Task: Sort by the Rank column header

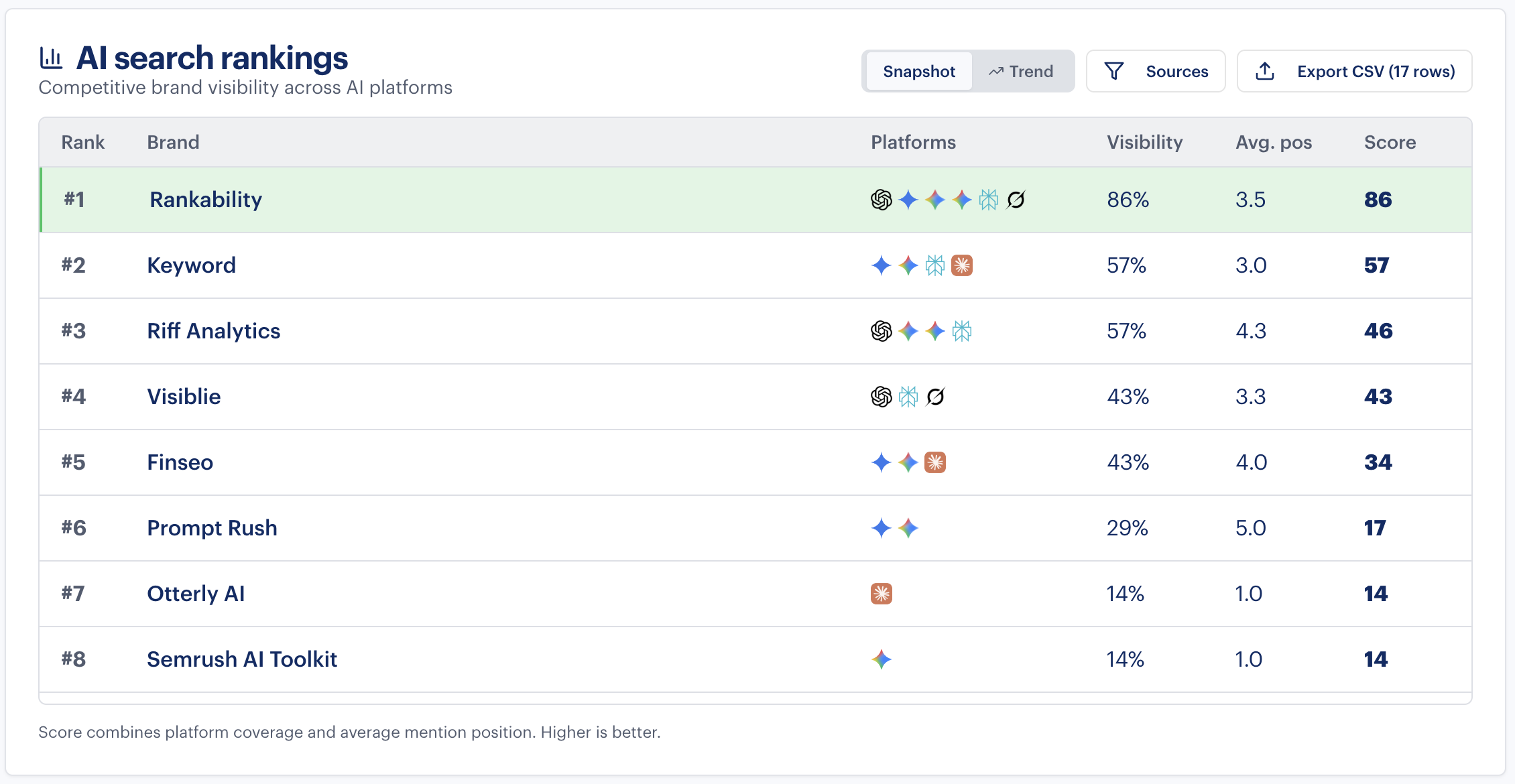Action: coord(83,142)
